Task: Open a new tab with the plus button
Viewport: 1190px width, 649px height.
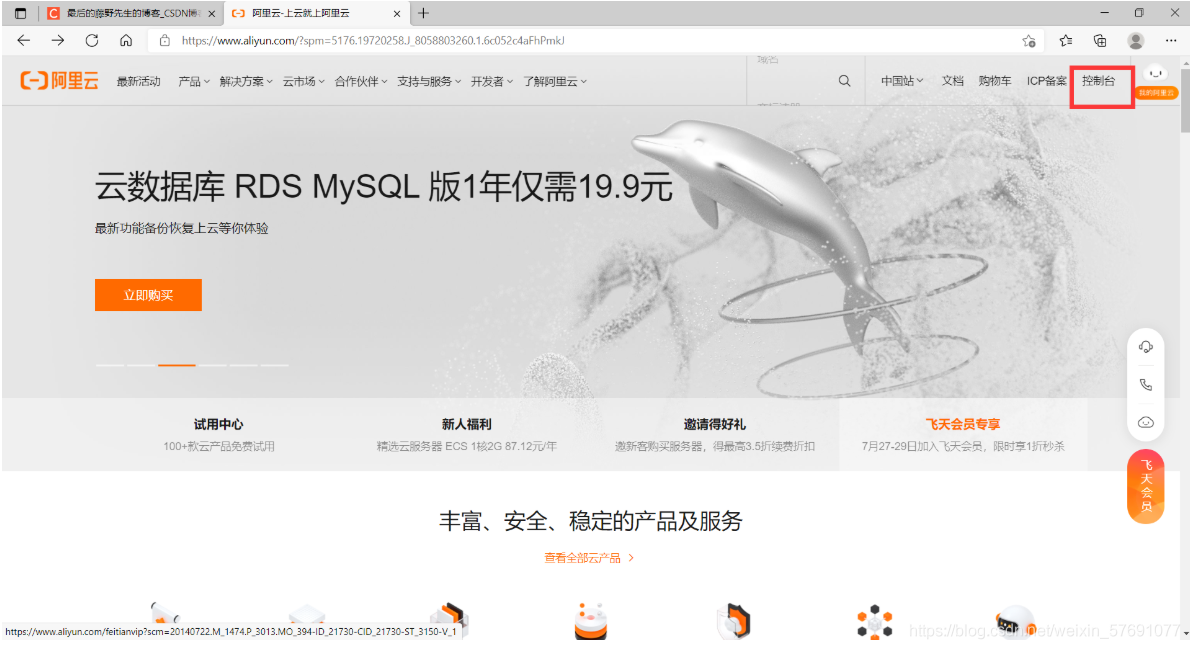Action: click(x=423, y=14)
